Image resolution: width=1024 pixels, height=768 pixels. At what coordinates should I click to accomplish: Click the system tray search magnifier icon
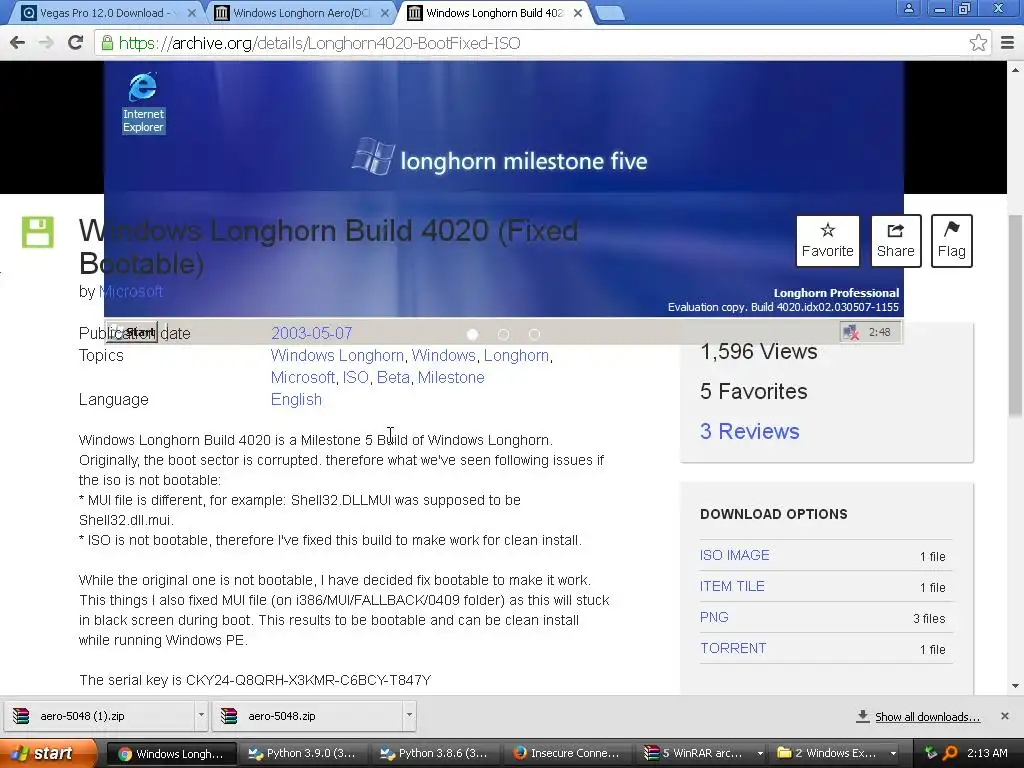coord(950,754)
